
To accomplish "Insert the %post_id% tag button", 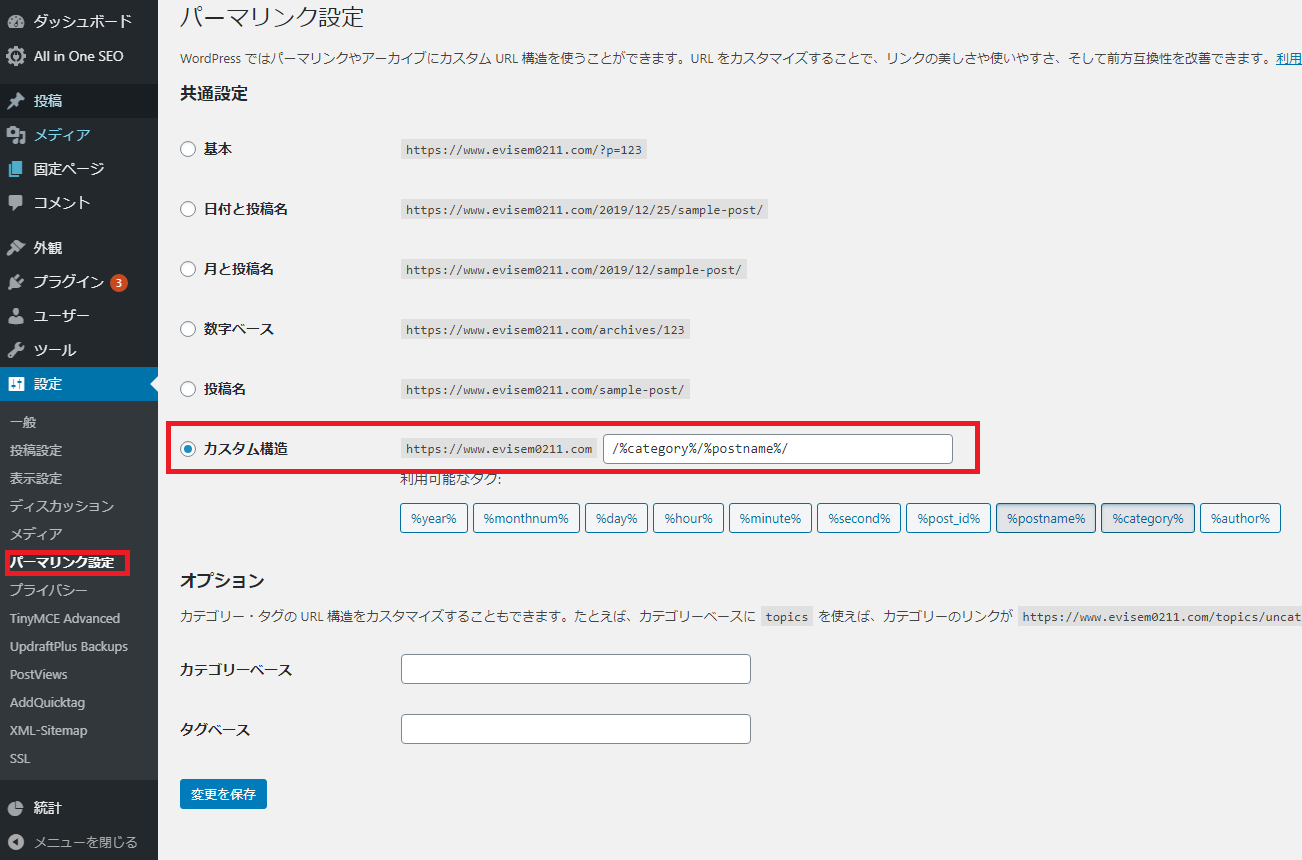I will click(x=948, y=518).
